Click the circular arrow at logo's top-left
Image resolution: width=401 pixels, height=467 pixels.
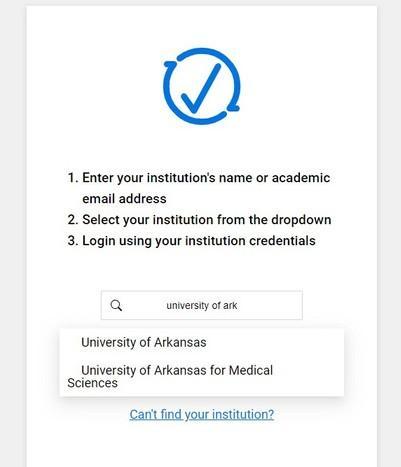(171, 64)
